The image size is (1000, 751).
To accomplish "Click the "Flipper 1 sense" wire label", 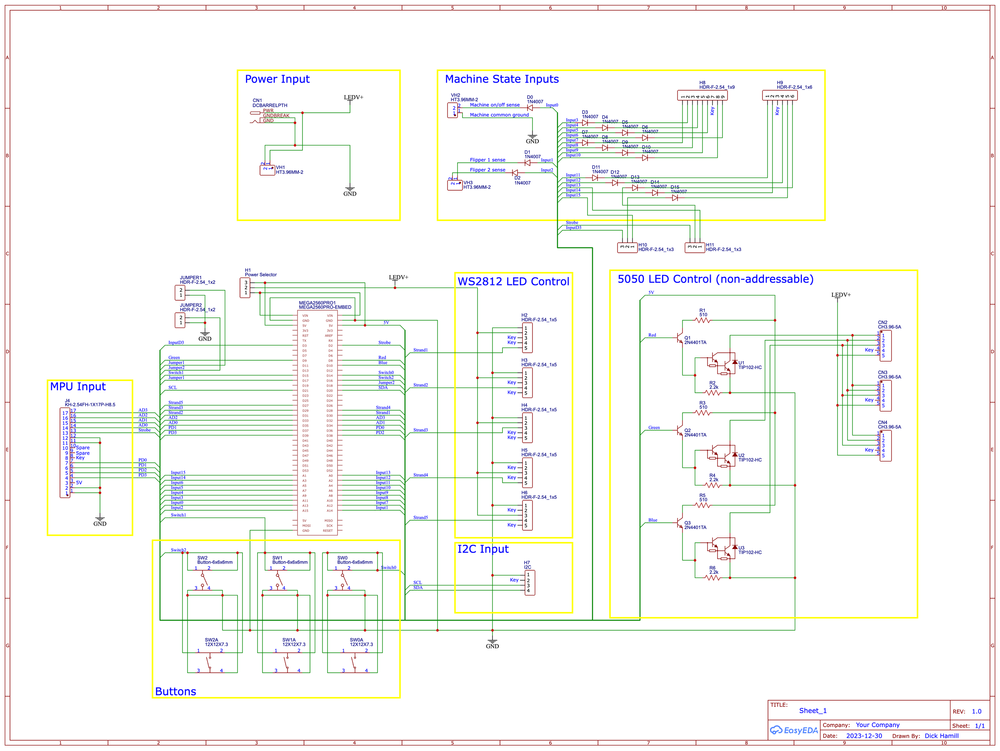I will pyautogui.click(x=487, y=160).
